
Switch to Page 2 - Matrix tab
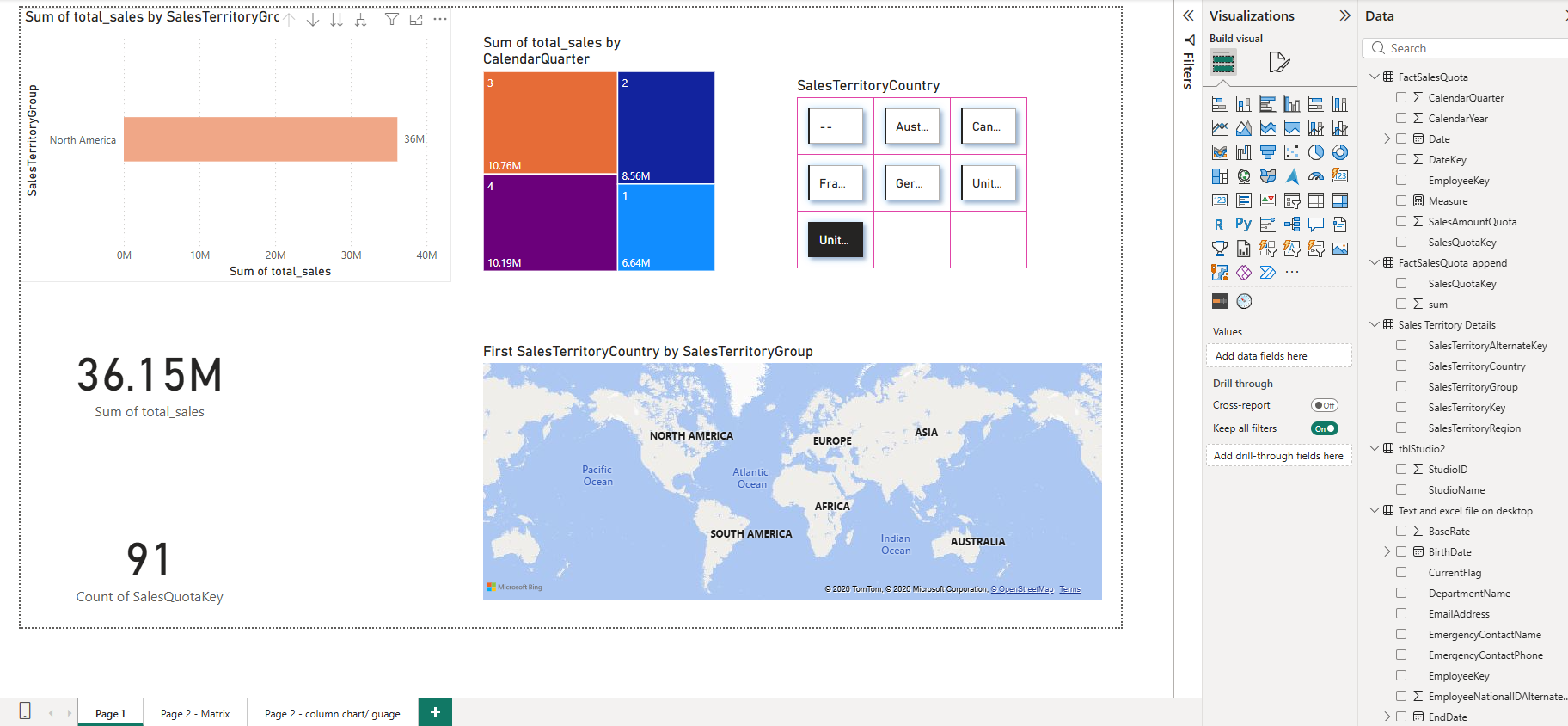tap(195, 713)
